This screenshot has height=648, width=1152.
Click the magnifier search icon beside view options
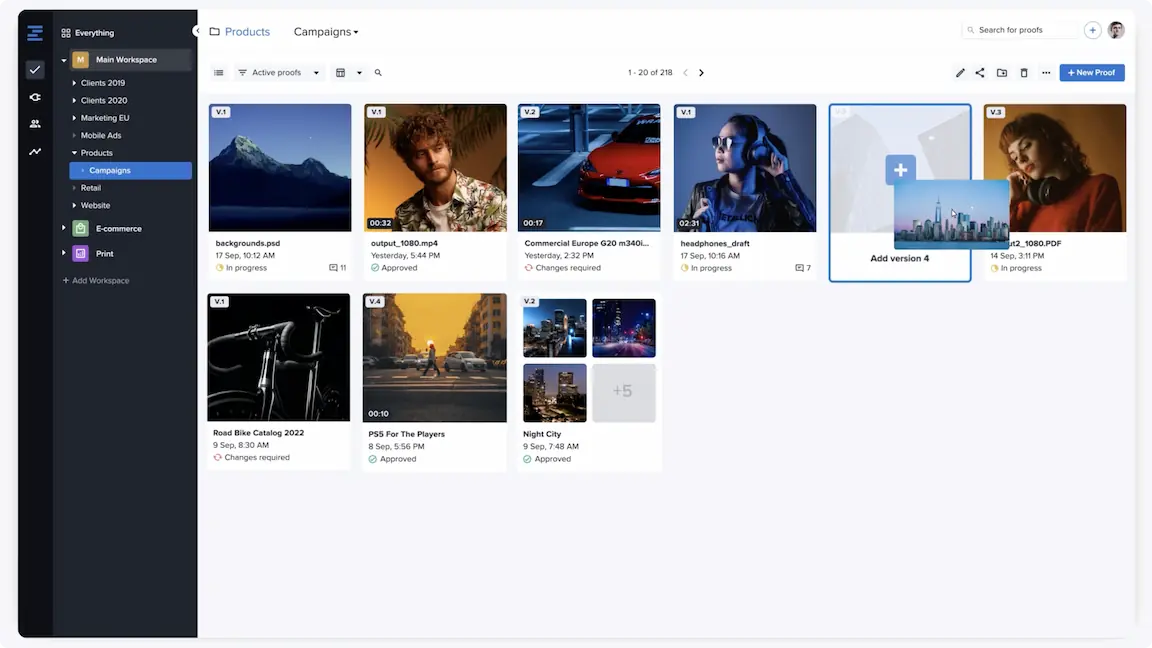[378, 73]
